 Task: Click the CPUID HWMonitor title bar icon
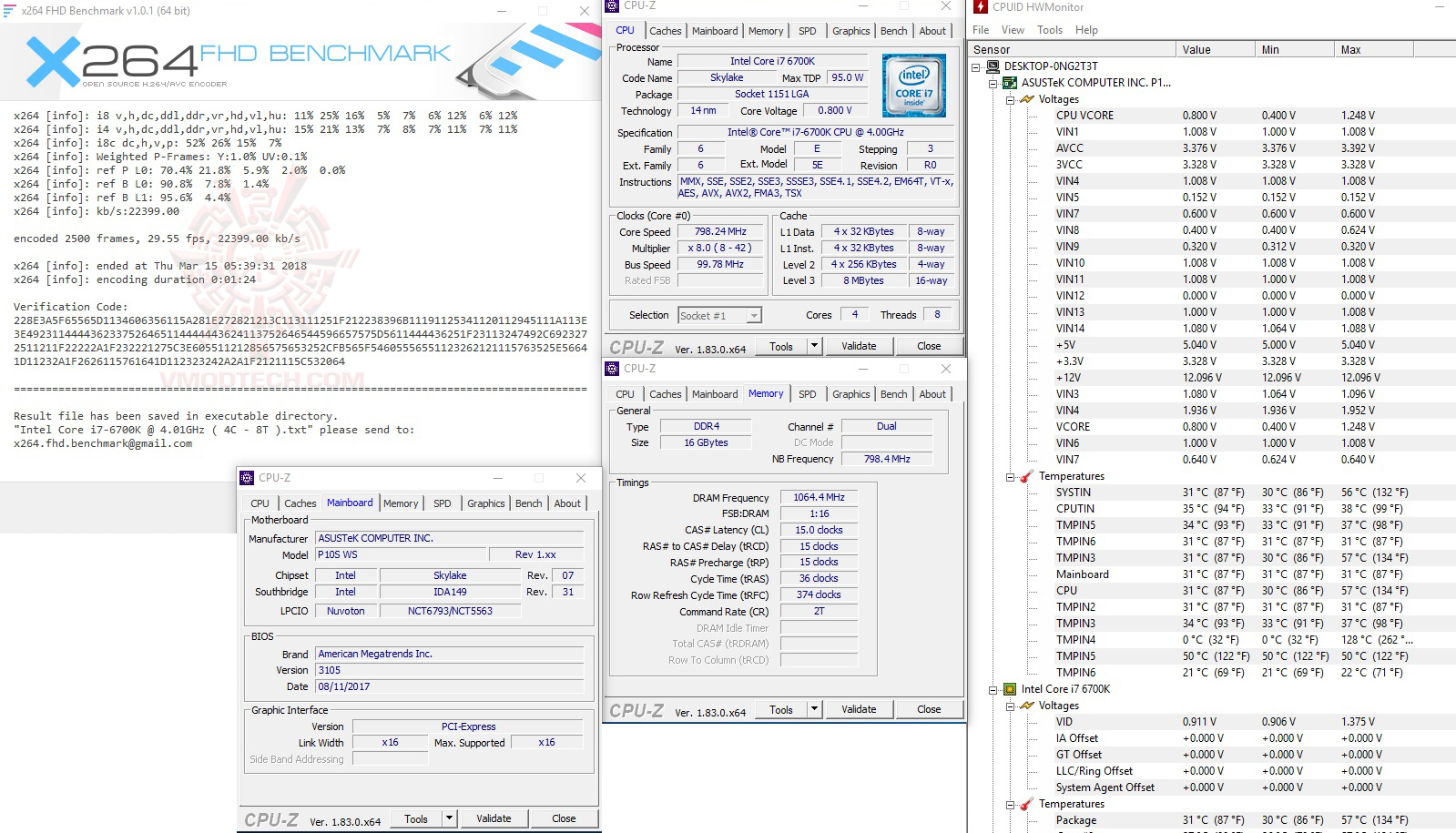pyautogui.click(x=981, y=6)
